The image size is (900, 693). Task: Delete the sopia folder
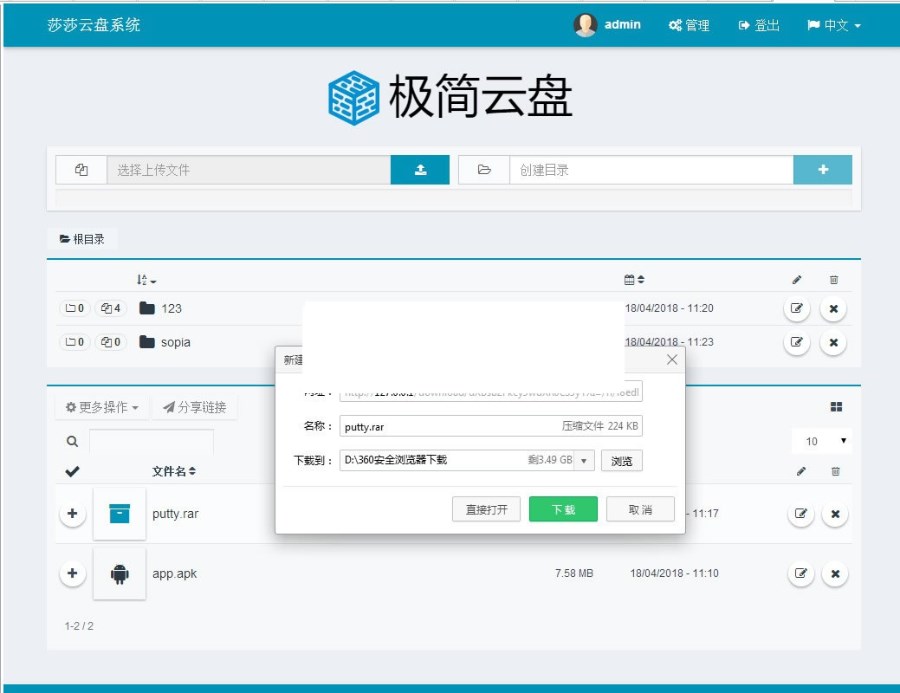pyautogui.click(x=833, y=342)
